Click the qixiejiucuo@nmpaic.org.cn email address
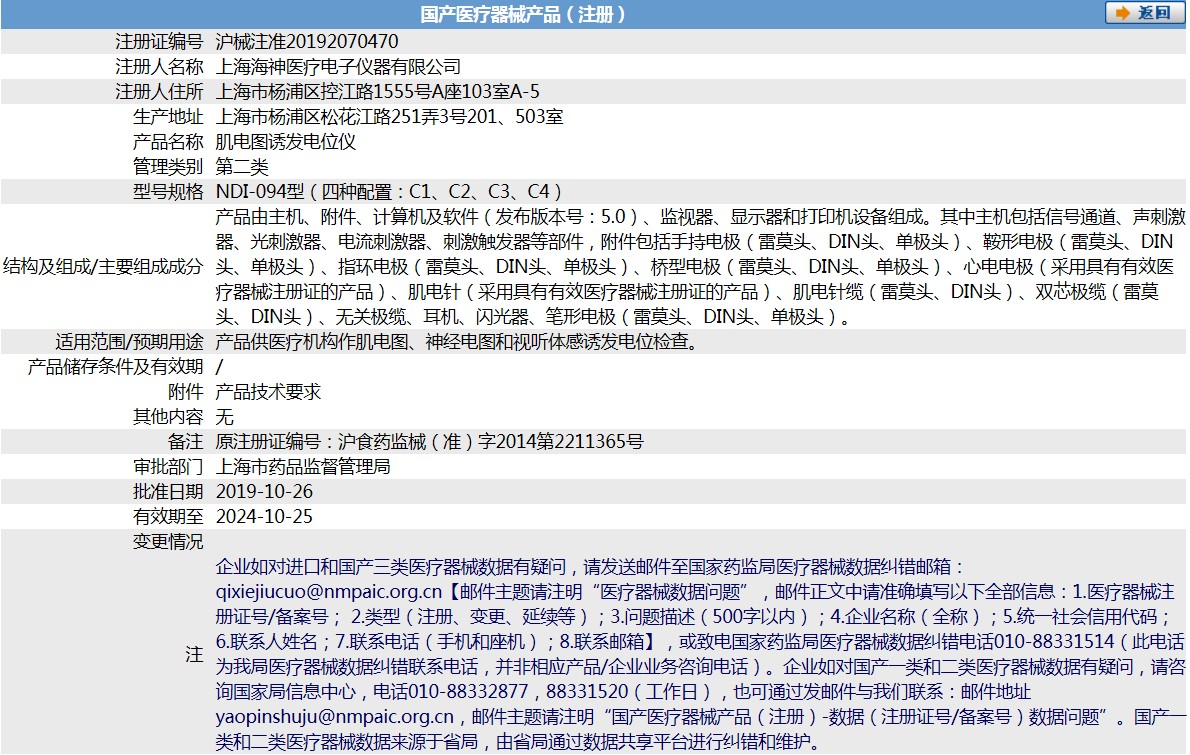 (x=329, y=591)
